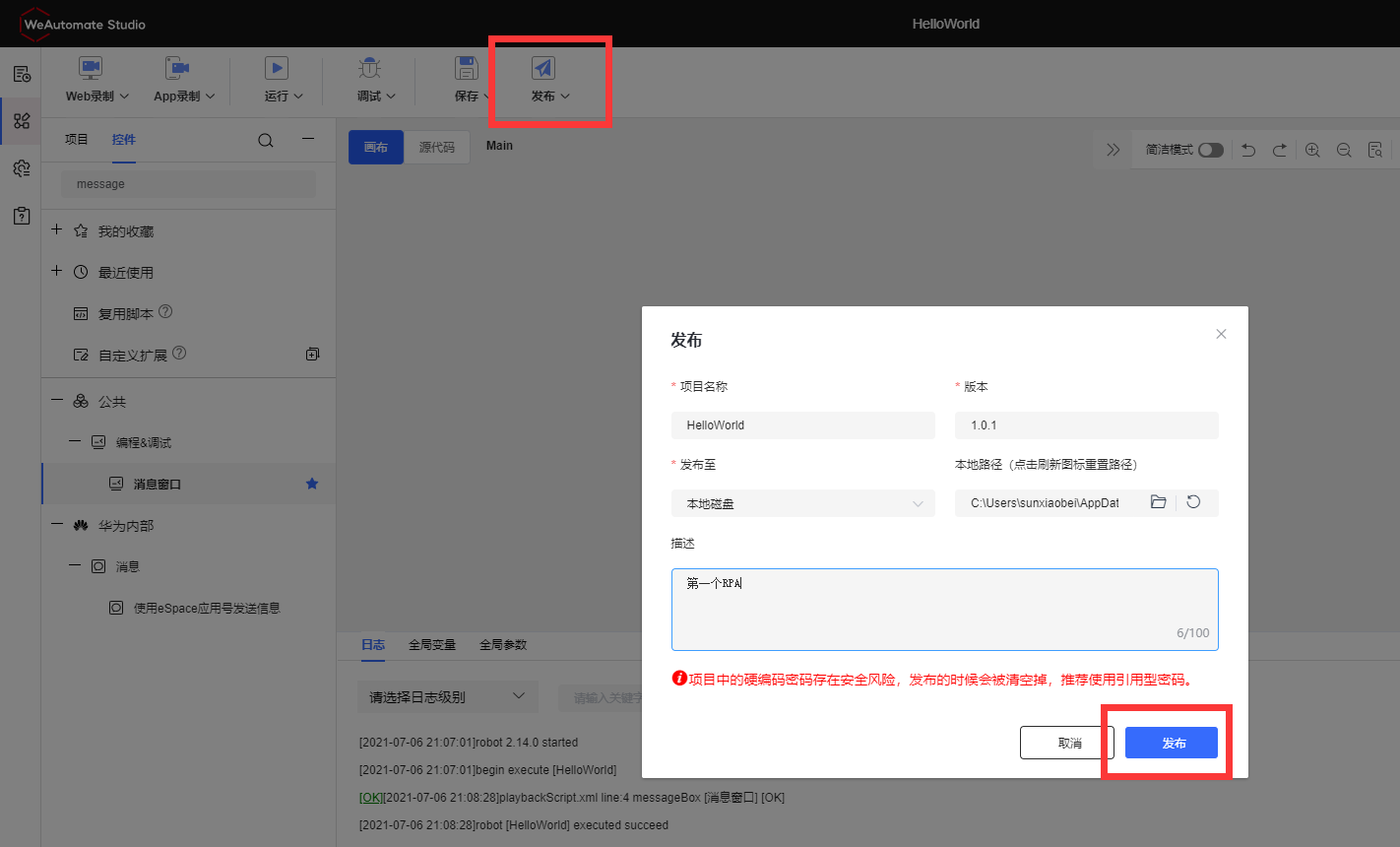
Task: Expand 我的收藏 tree node
Action: coord(56,229)
